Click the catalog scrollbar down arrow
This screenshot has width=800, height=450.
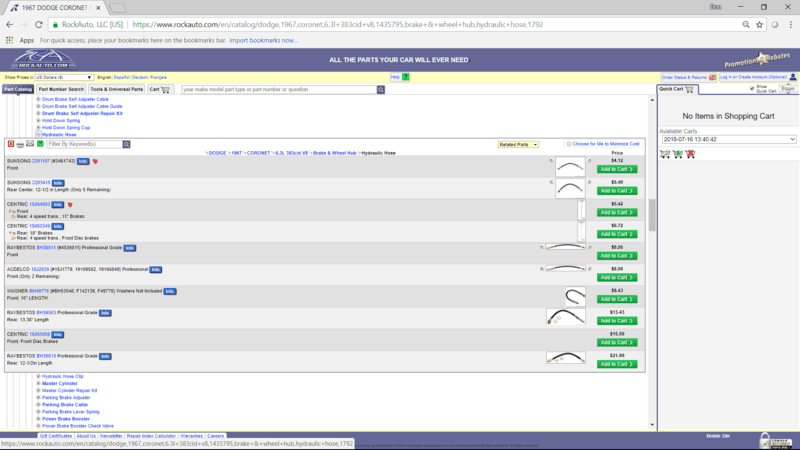pyautogui.click(x=652, y=424)
